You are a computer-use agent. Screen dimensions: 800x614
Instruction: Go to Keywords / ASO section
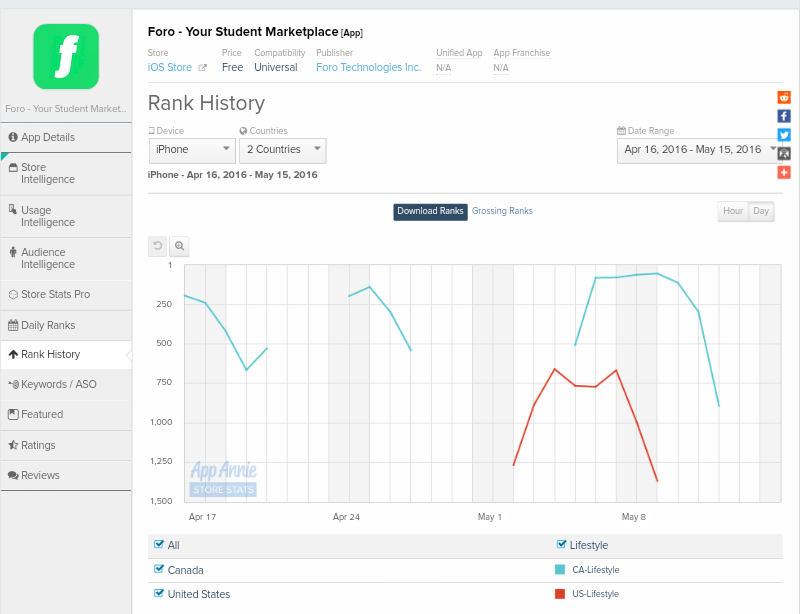(x=58, y=384)
